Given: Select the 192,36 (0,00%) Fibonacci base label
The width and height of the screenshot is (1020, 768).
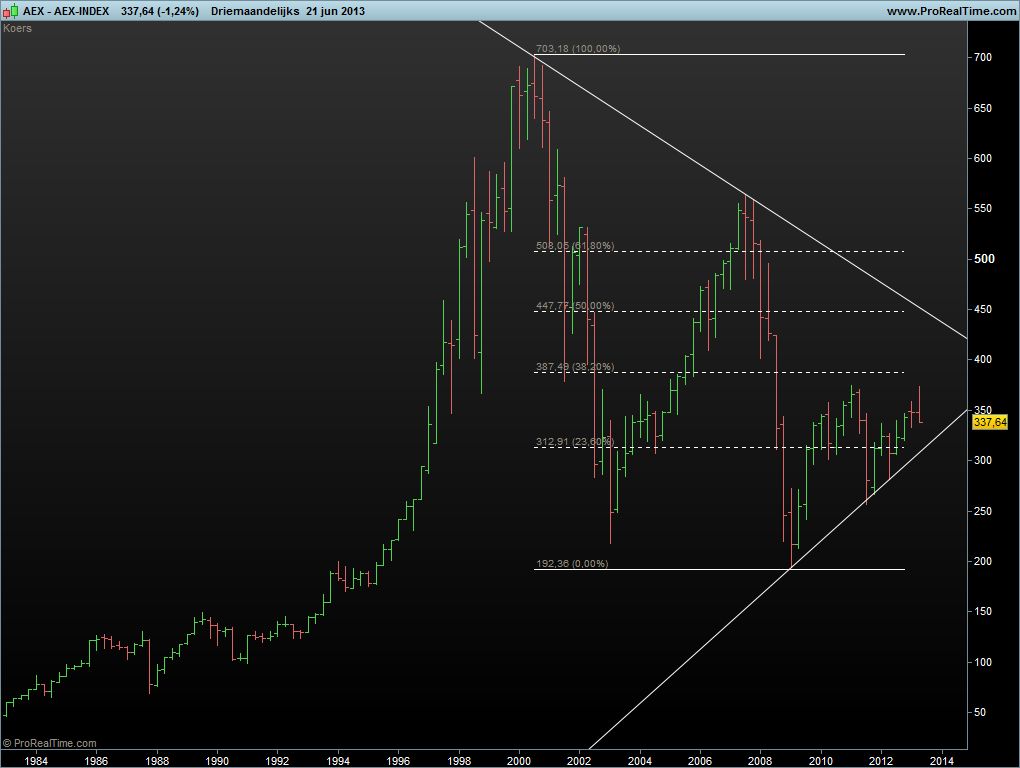Looking at the screenshot, I should click(572, 564).
